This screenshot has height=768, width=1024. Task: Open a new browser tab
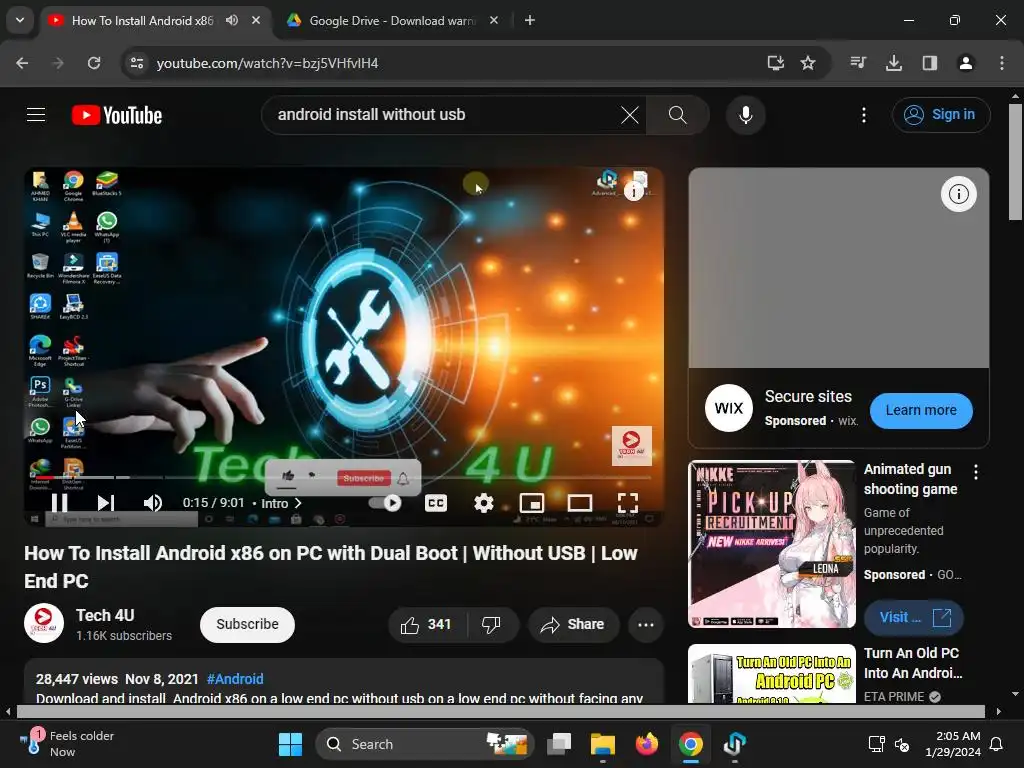[530, 20]
